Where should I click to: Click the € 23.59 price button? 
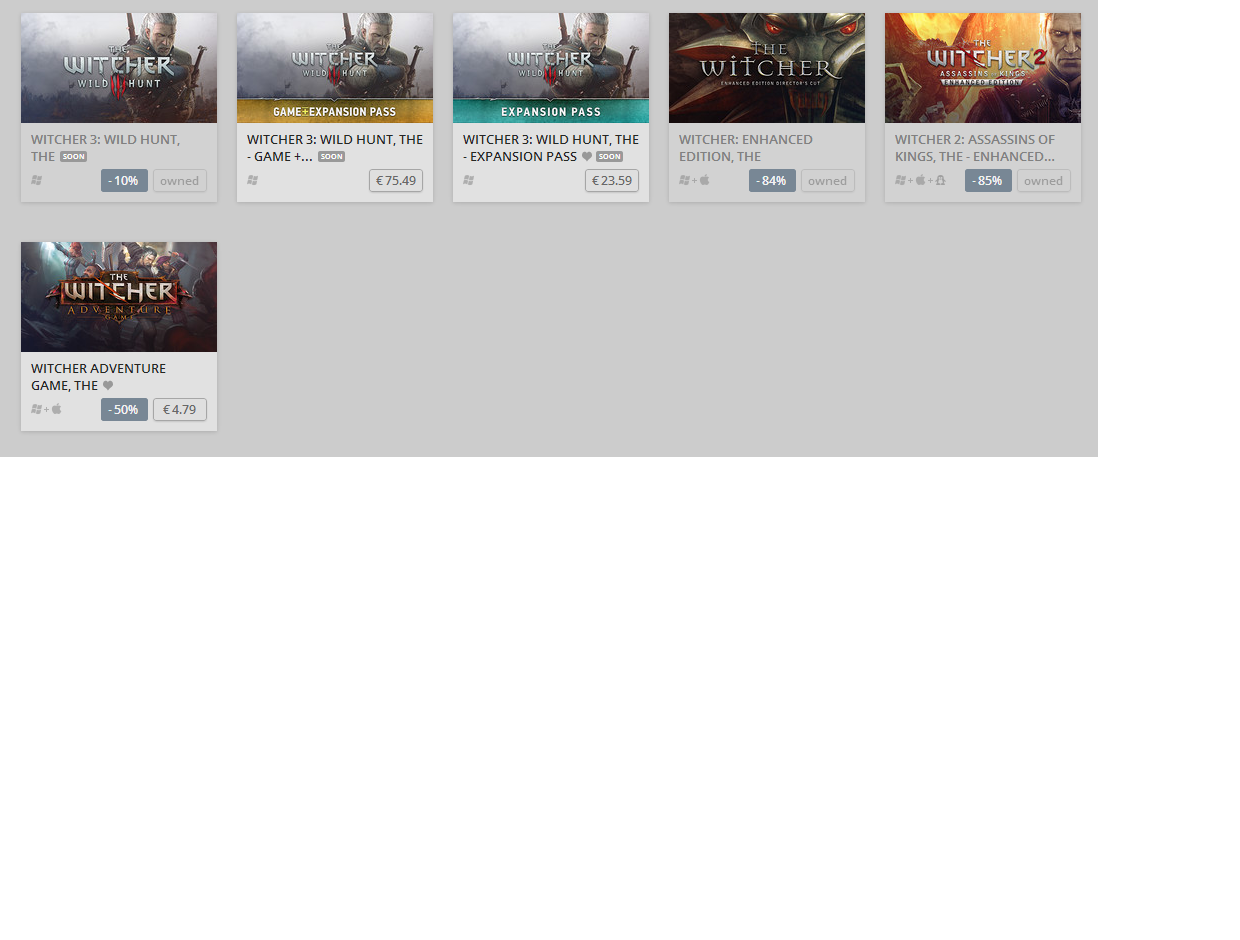(x=612, y=181)
